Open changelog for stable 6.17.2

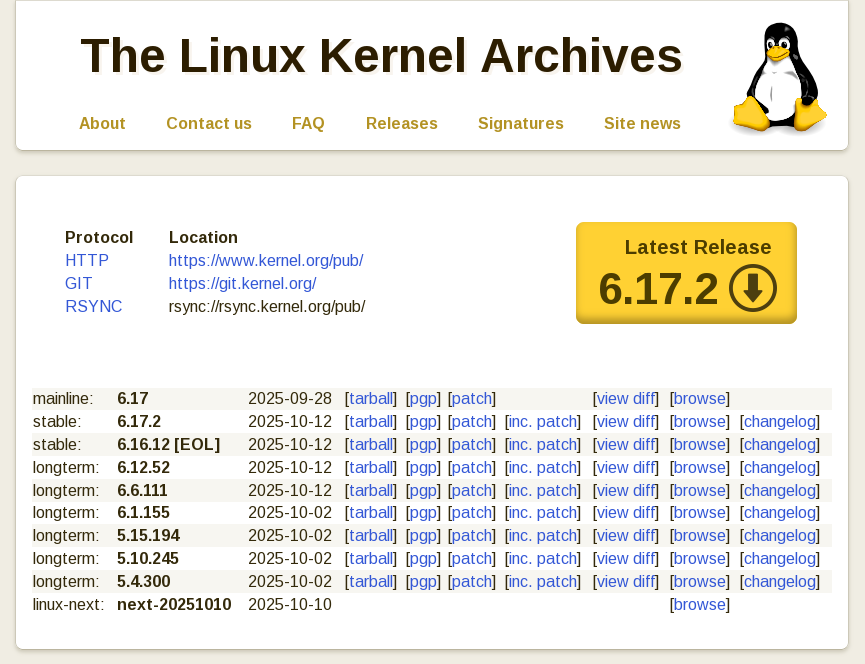(x=779, y=422)
